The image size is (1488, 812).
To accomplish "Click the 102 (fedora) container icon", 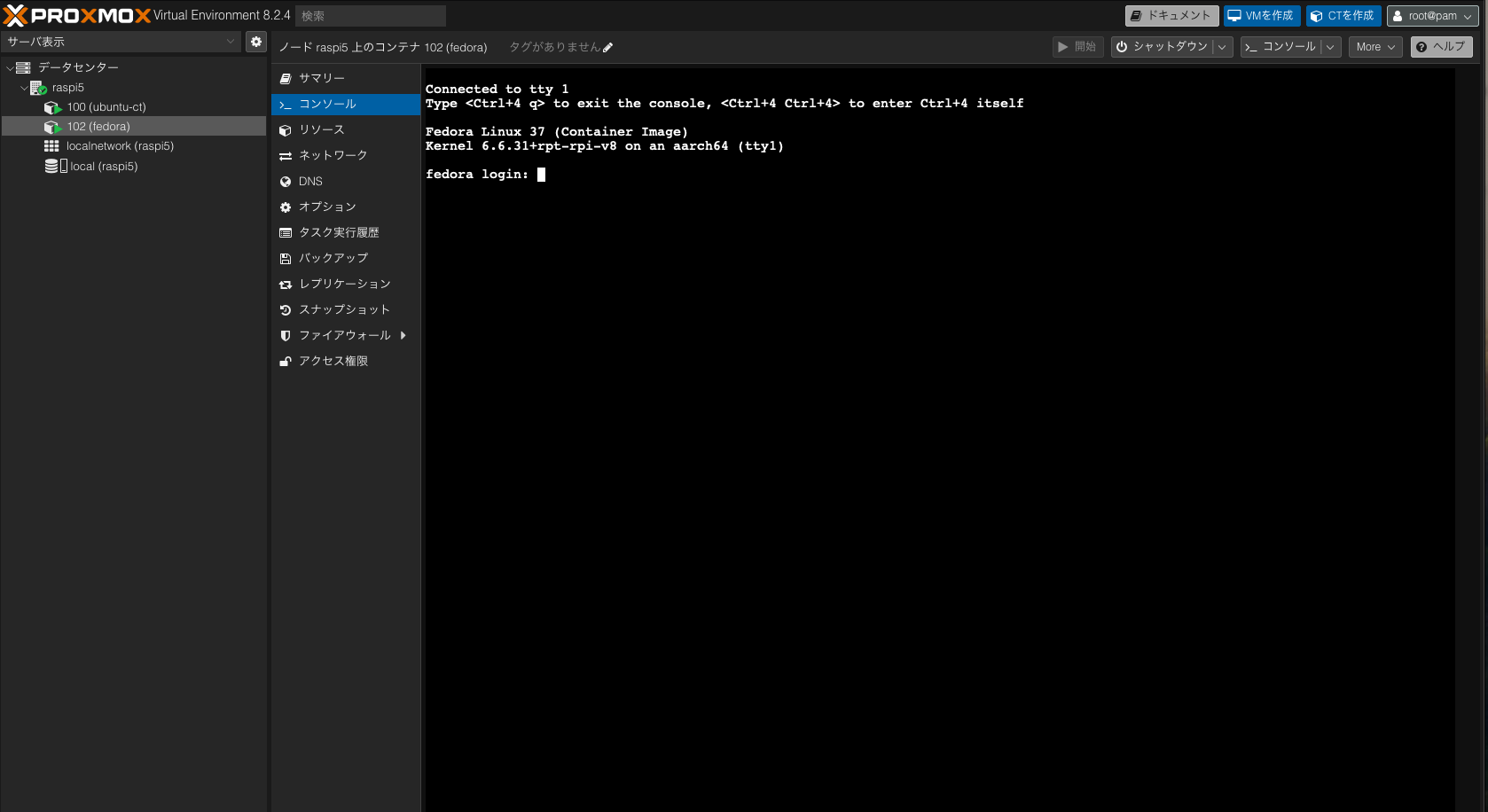I will [53, 127].
